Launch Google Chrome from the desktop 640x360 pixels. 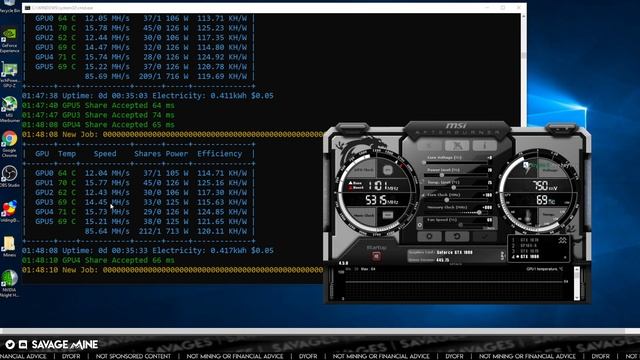pos(9,144)
